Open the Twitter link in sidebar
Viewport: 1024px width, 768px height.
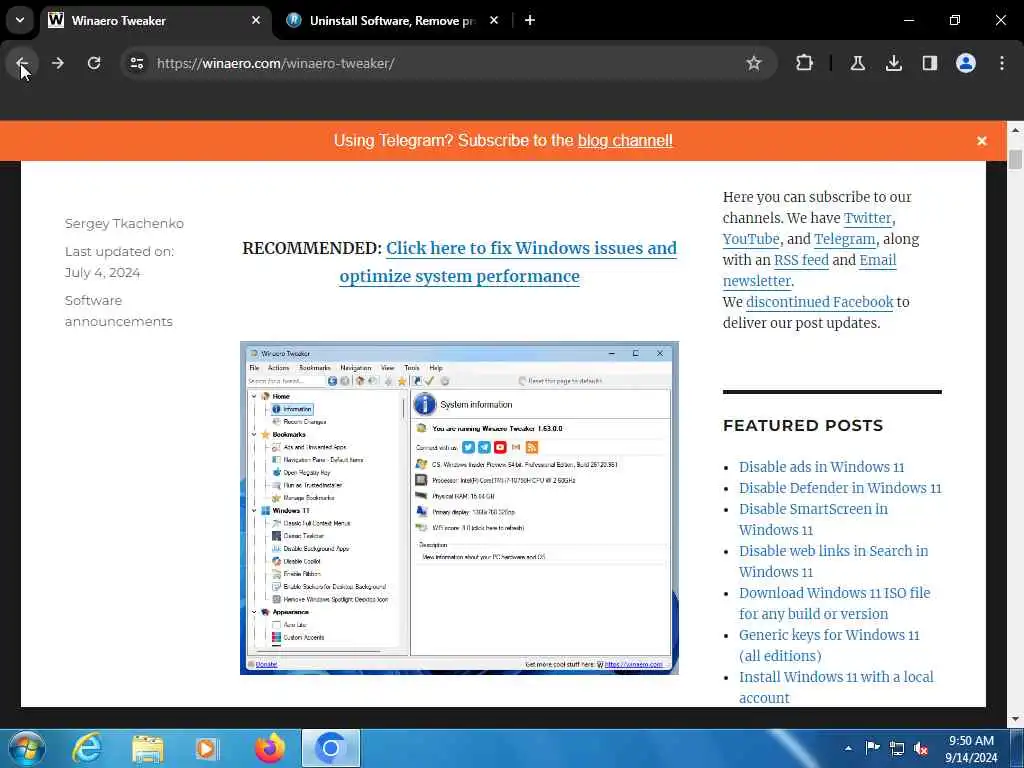(867, 218)
